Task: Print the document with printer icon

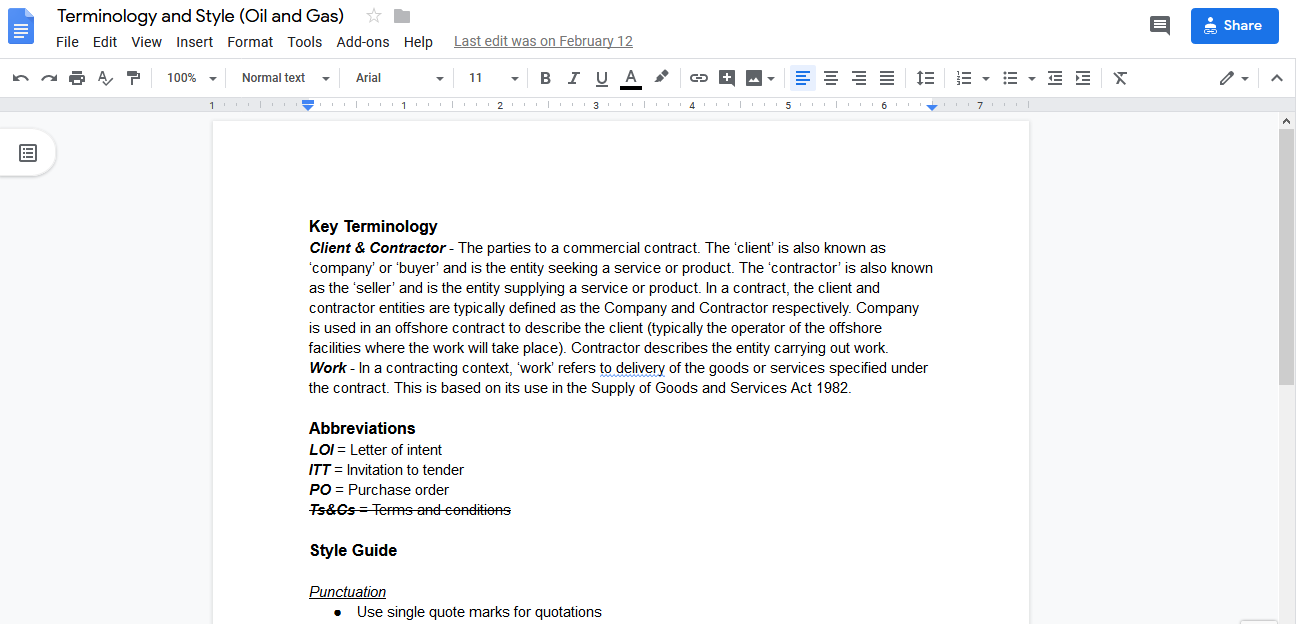Action: click(77, 78)
